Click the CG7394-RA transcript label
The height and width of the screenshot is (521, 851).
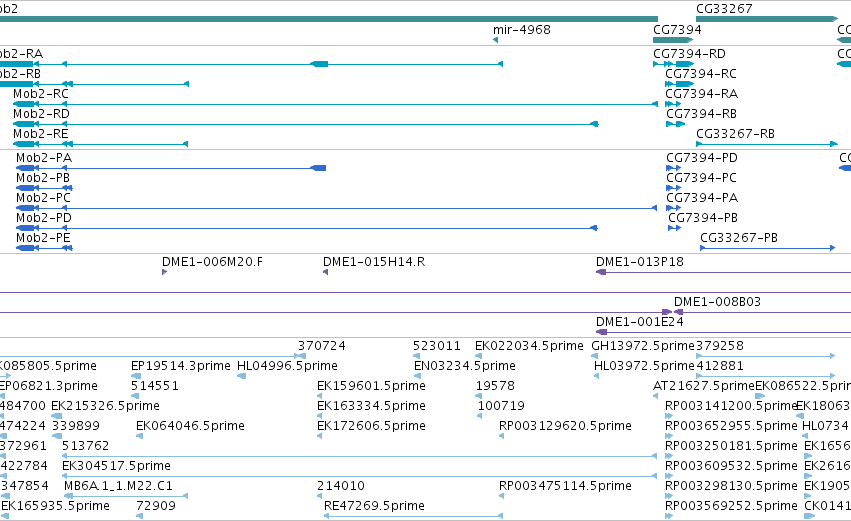tap(702, 94)
